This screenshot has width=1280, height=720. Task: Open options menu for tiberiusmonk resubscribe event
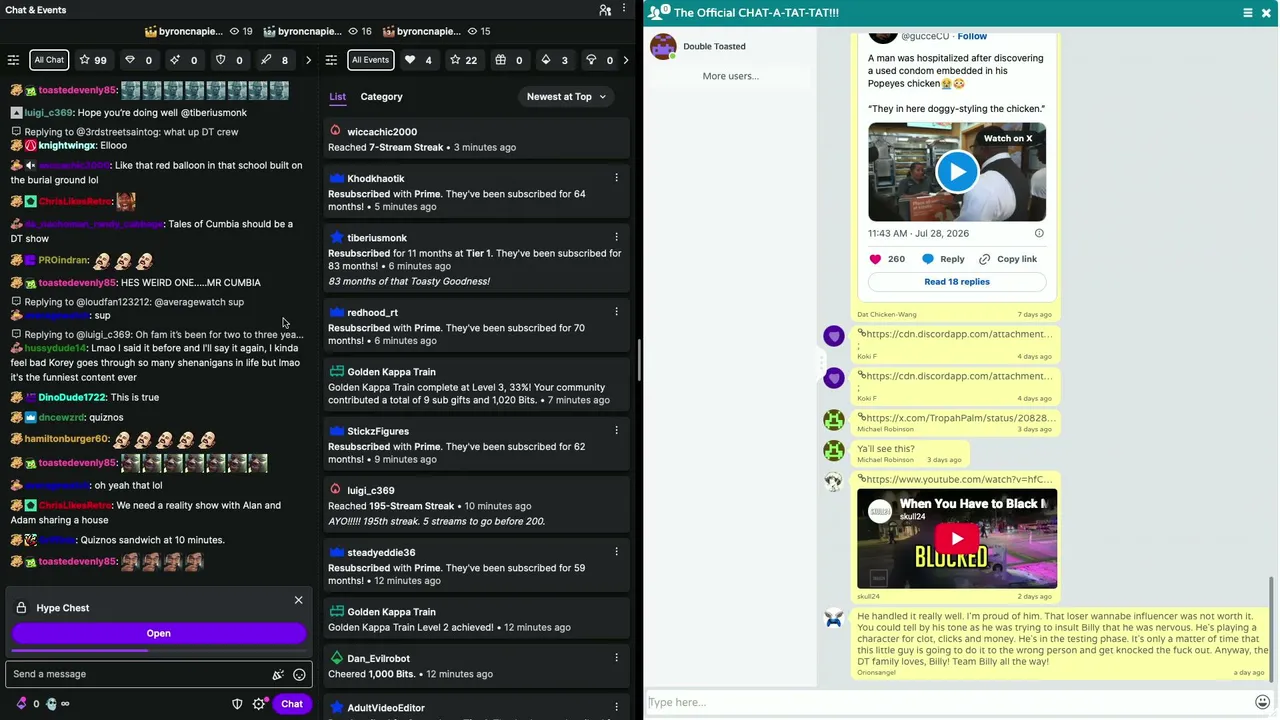pos(616,237)
